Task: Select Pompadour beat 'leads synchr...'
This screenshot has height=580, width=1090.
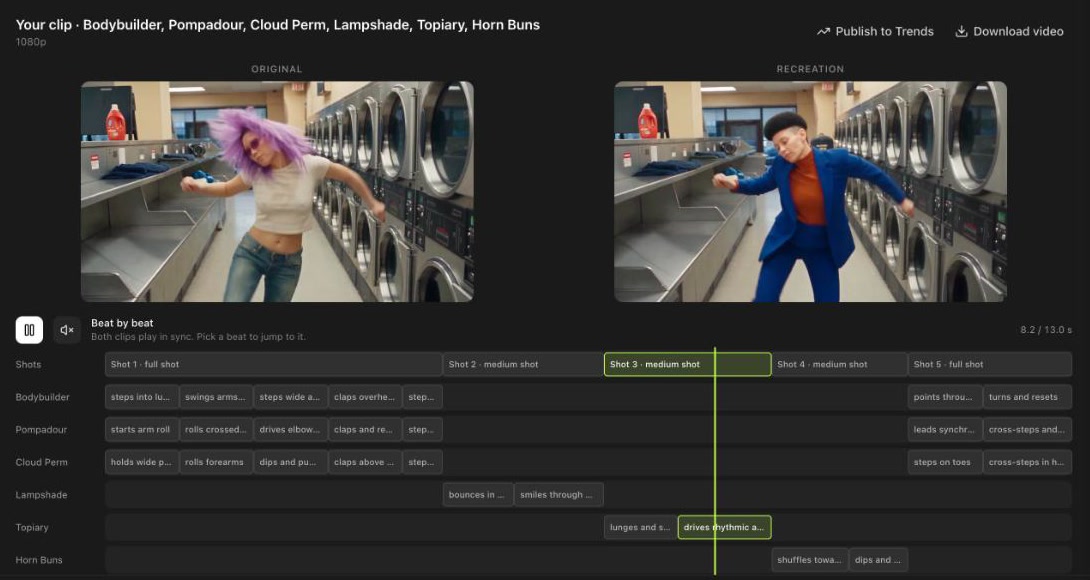Action: [945, 430]
